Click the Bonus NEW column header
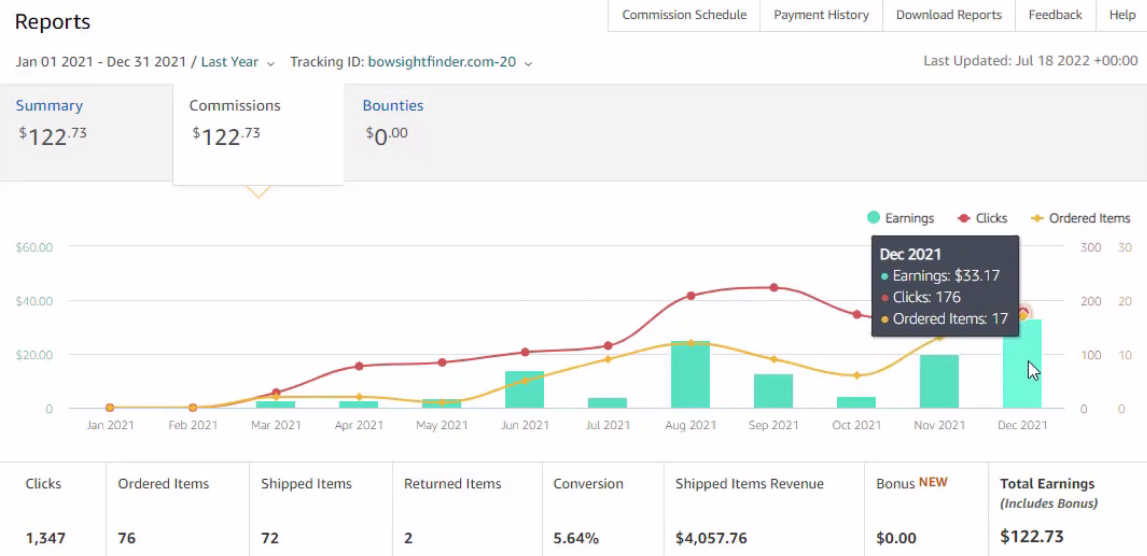This screenshot has width=1147, height=556. (911, 483)
